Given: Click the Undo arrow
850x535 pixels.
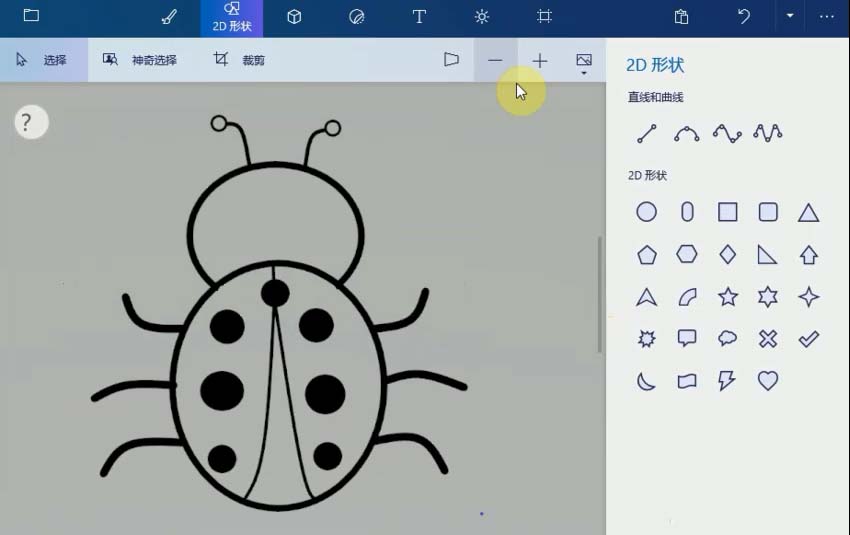Looking at the screenshot, I should click(x=744, y=16).
